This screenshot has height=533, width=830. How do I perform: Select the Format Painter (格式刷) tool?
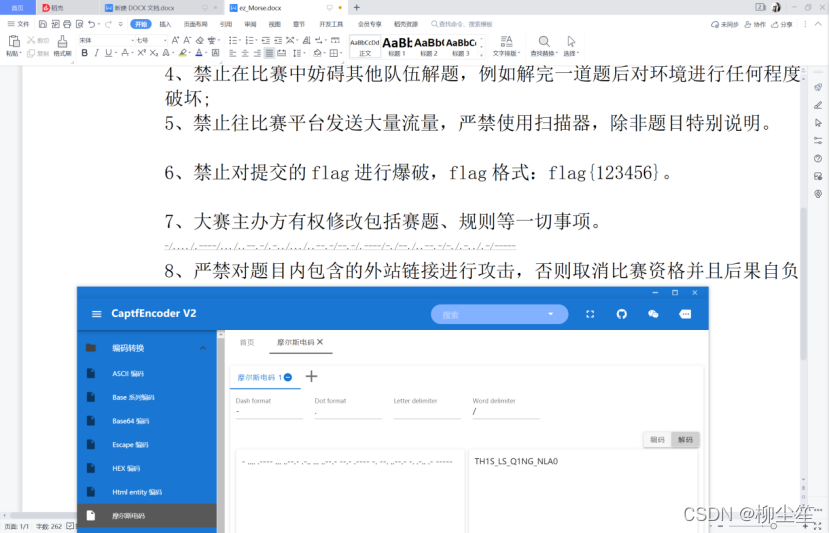[62, 46]
